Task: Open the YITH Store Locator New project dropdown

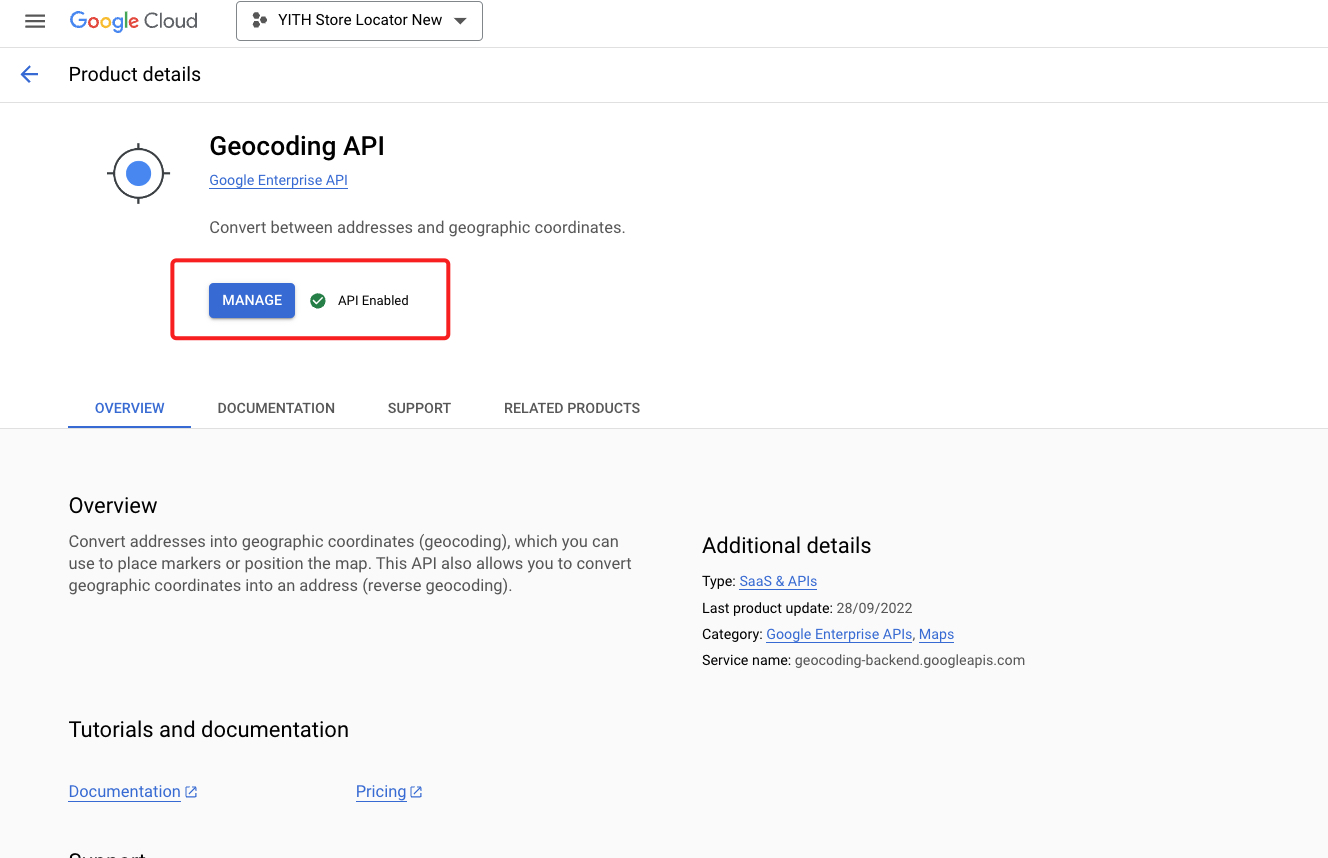Action: click(x=359, y=21)
